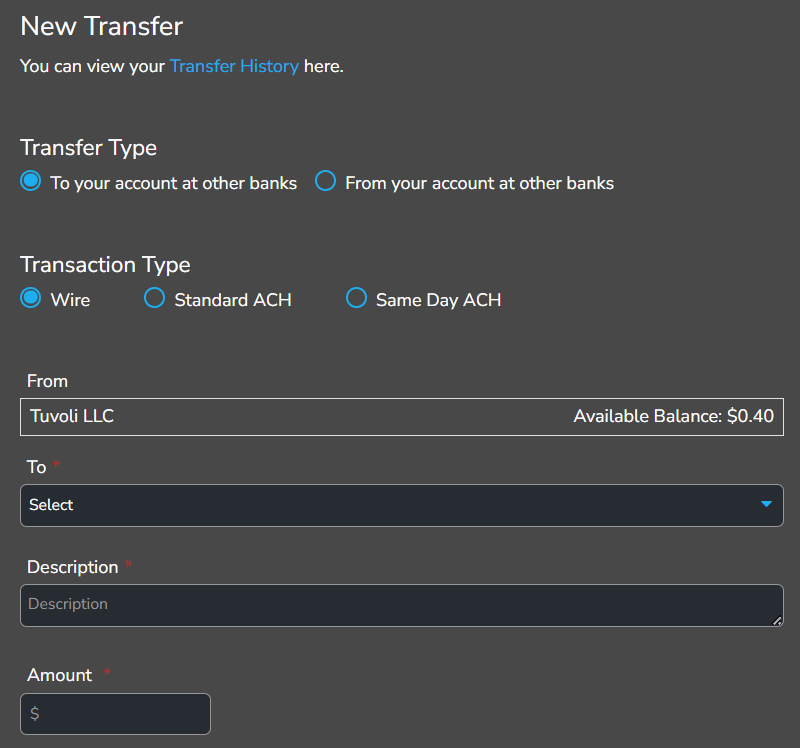Click the 'Amount' field label
Image resolution: width=800 pixels, height=748 pixels.
point(59,675)
